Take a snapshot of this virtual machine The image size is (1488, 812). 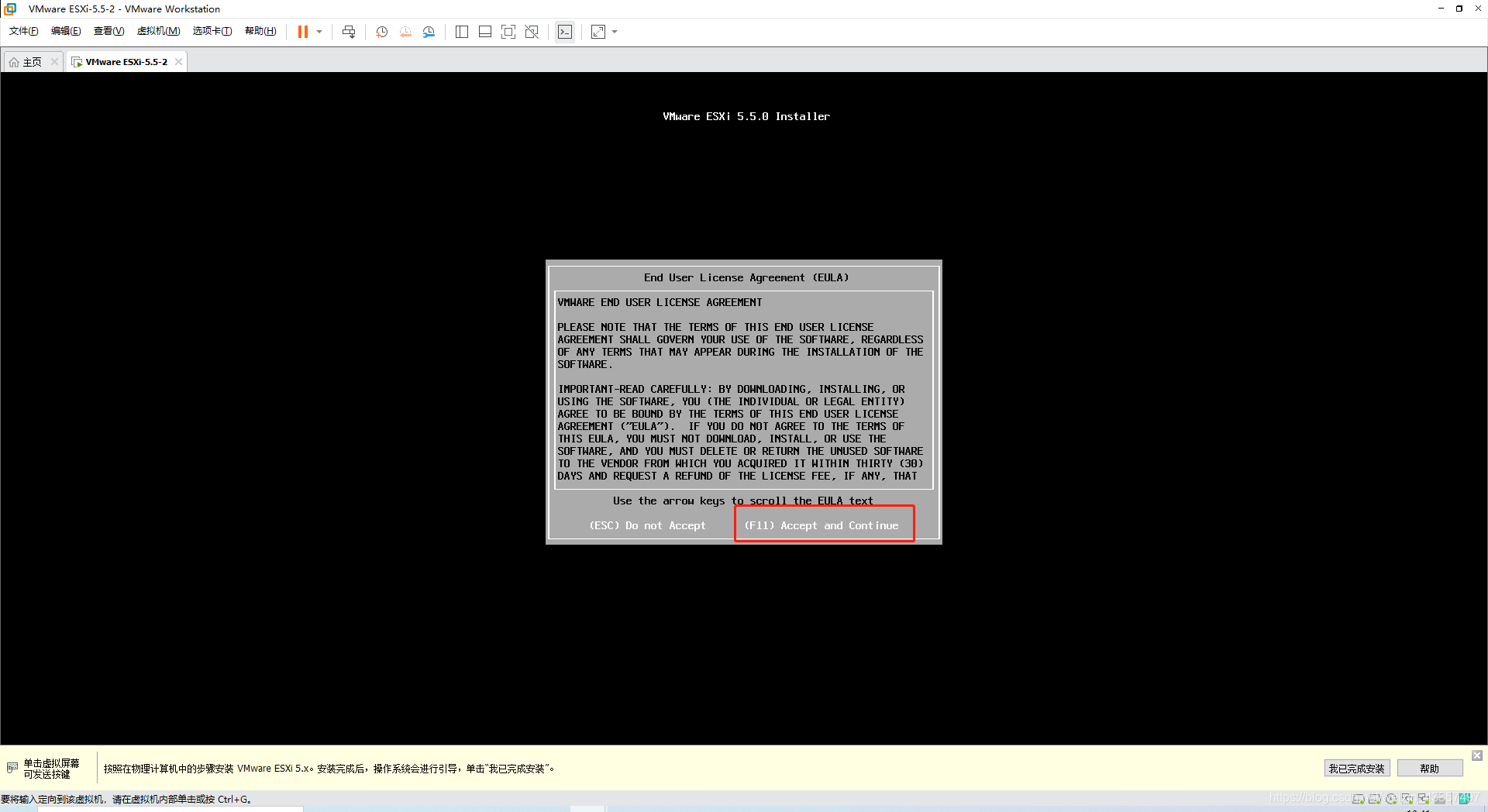point(382,32)
